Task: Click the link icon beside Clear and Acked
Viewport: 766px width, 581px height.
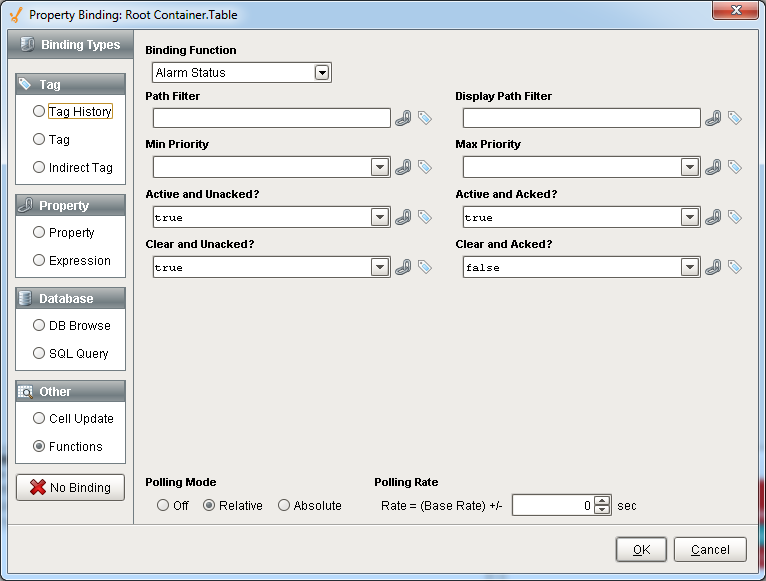Action: [714, 267]
